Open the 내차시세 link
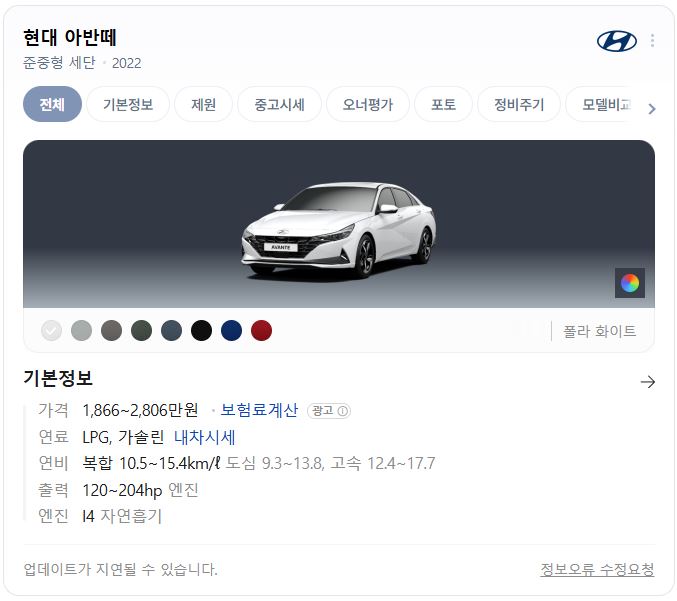 (x=205, y=437)
